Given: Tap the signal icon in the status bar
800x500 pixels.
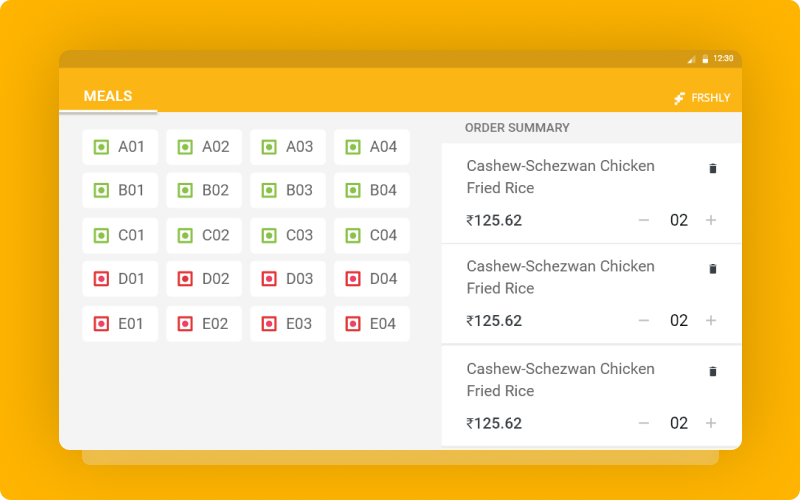Looking at the screenshot, I should coord(691,59).
